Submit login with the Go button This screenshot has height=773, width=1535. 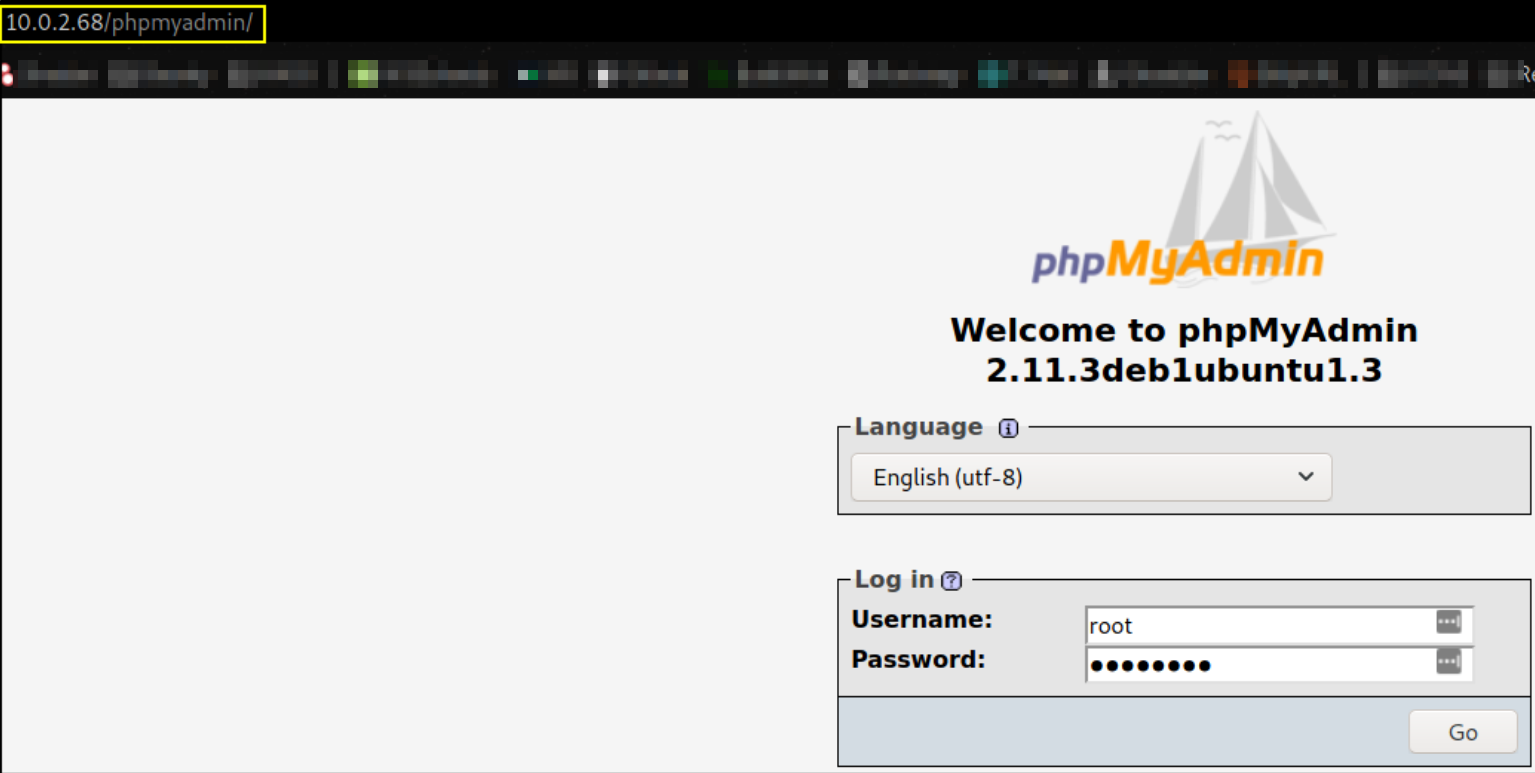tap(1463, 732)
